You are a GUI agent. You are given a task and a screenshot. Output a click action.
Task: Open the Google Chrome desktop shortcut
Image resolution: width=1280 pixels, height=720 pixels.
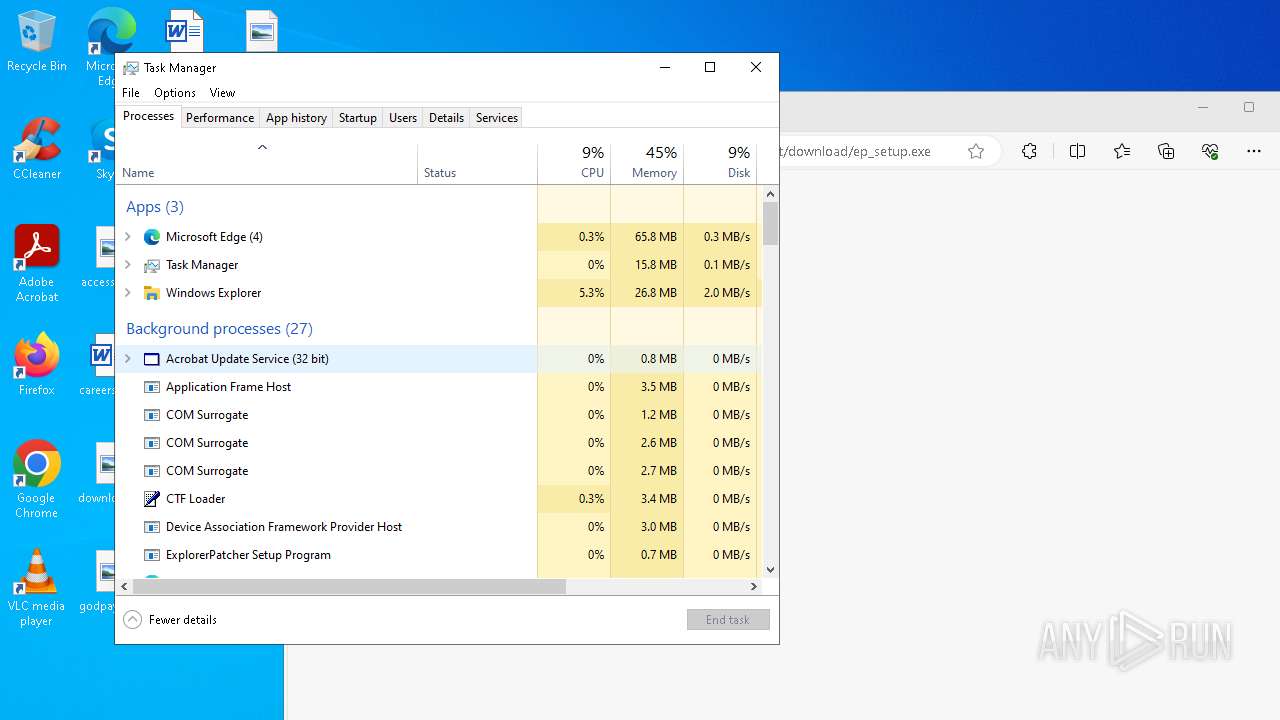pyautogui.click(x=36, y=480)
